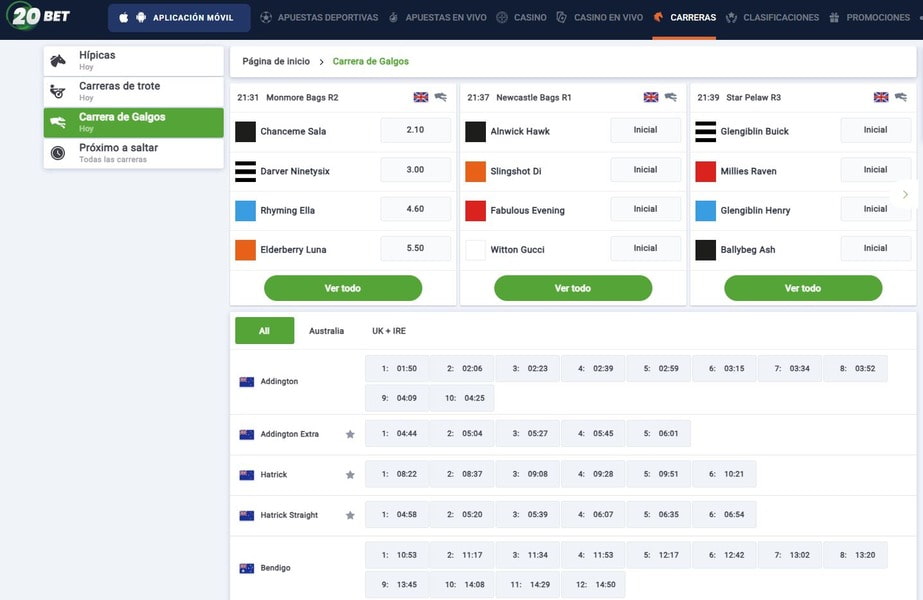Viewport: 923px width, 600px height.
Task: Click flag icon next to Bendigo
Action: pos(247,568)
